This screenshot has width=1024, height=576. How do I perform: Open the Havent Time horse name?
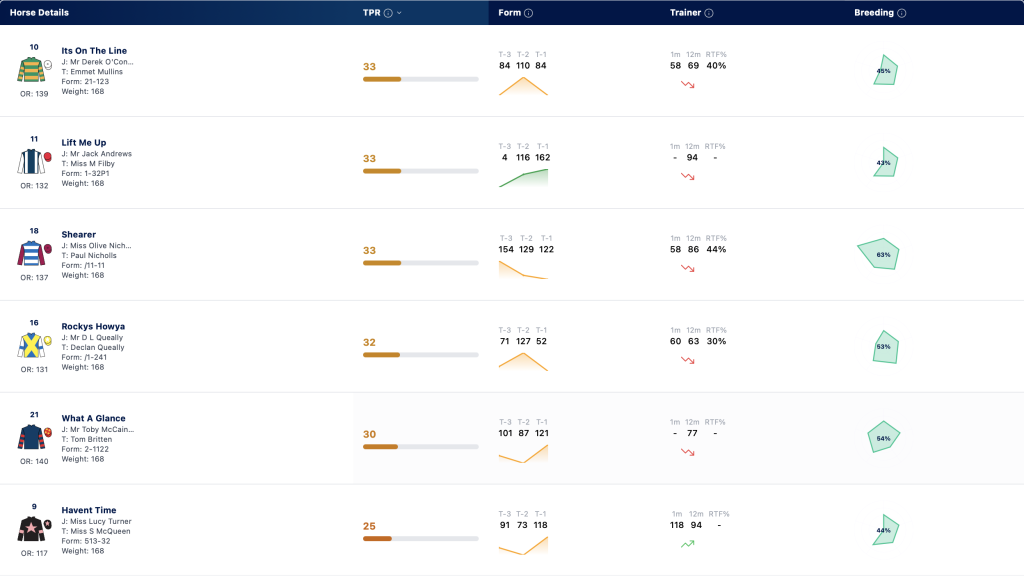[89, 510]
